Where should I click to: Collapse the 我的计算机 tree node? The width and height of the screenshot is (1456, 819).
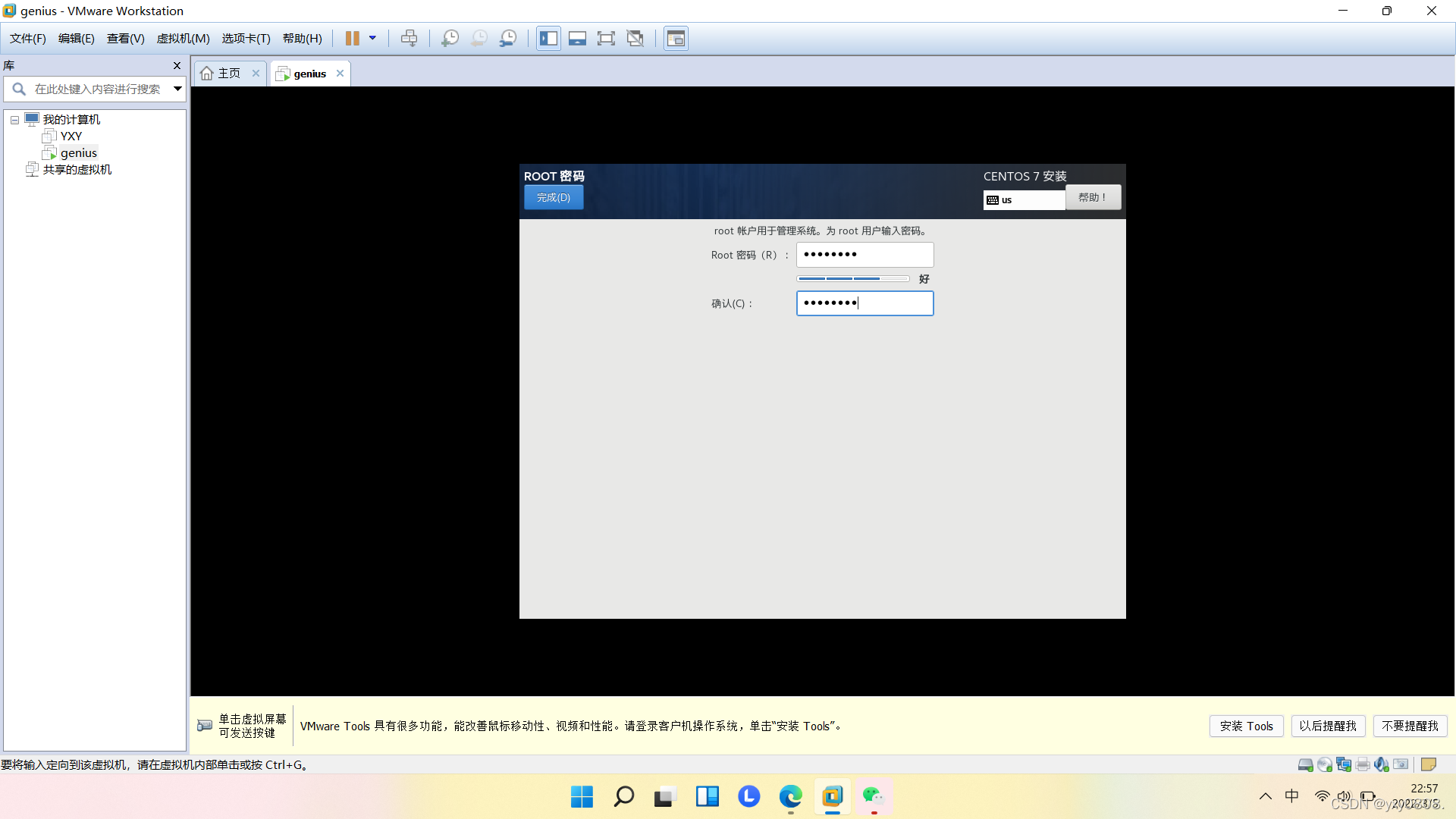pos(14,120)
